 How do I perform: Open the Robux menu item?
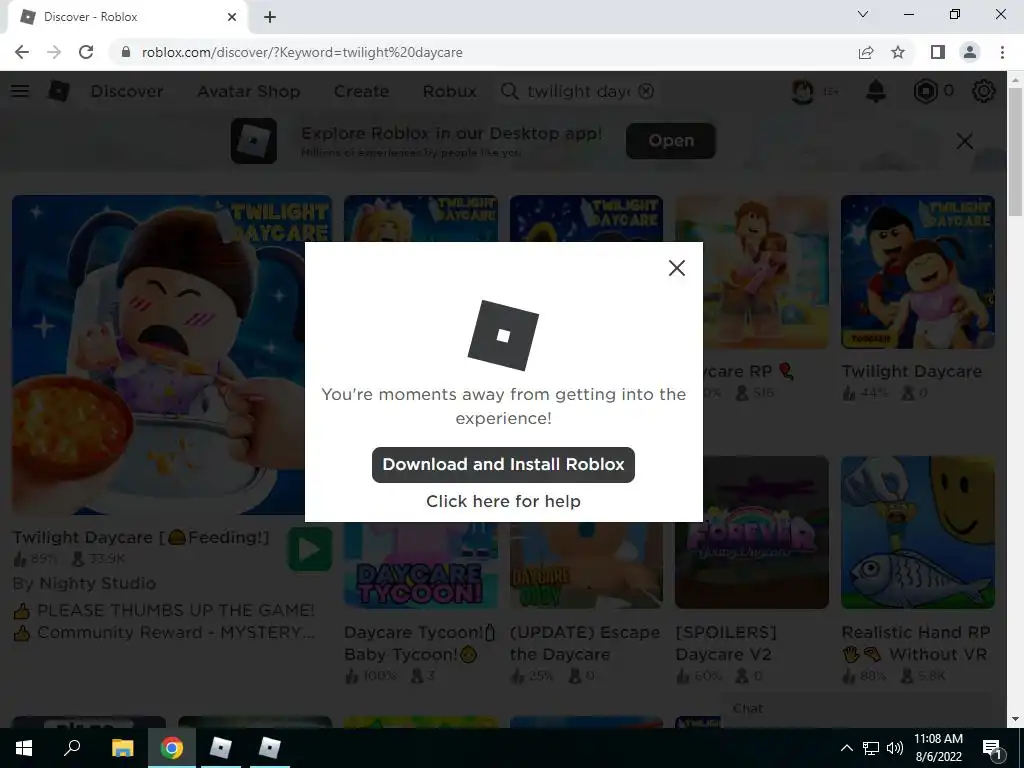(449, 91)
